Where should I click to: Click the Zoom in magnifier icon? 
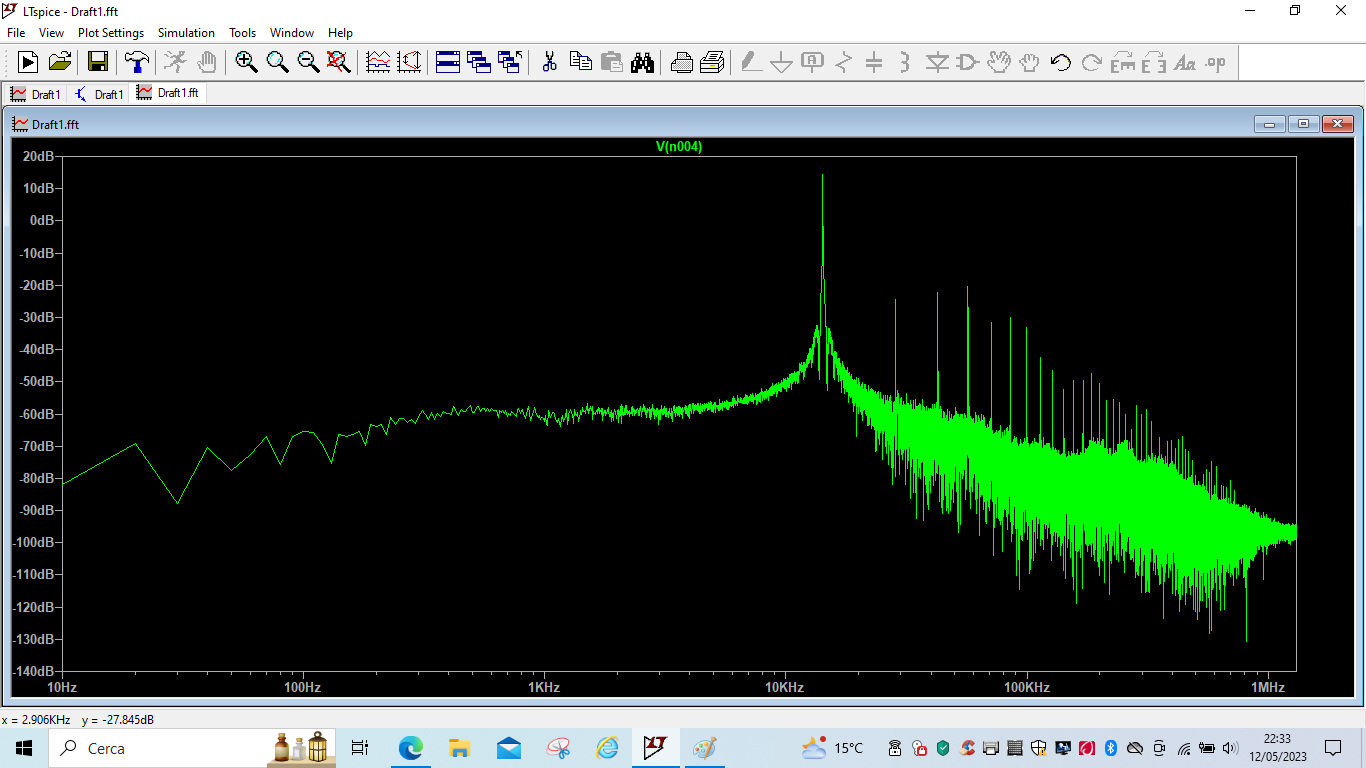(246, 62)
